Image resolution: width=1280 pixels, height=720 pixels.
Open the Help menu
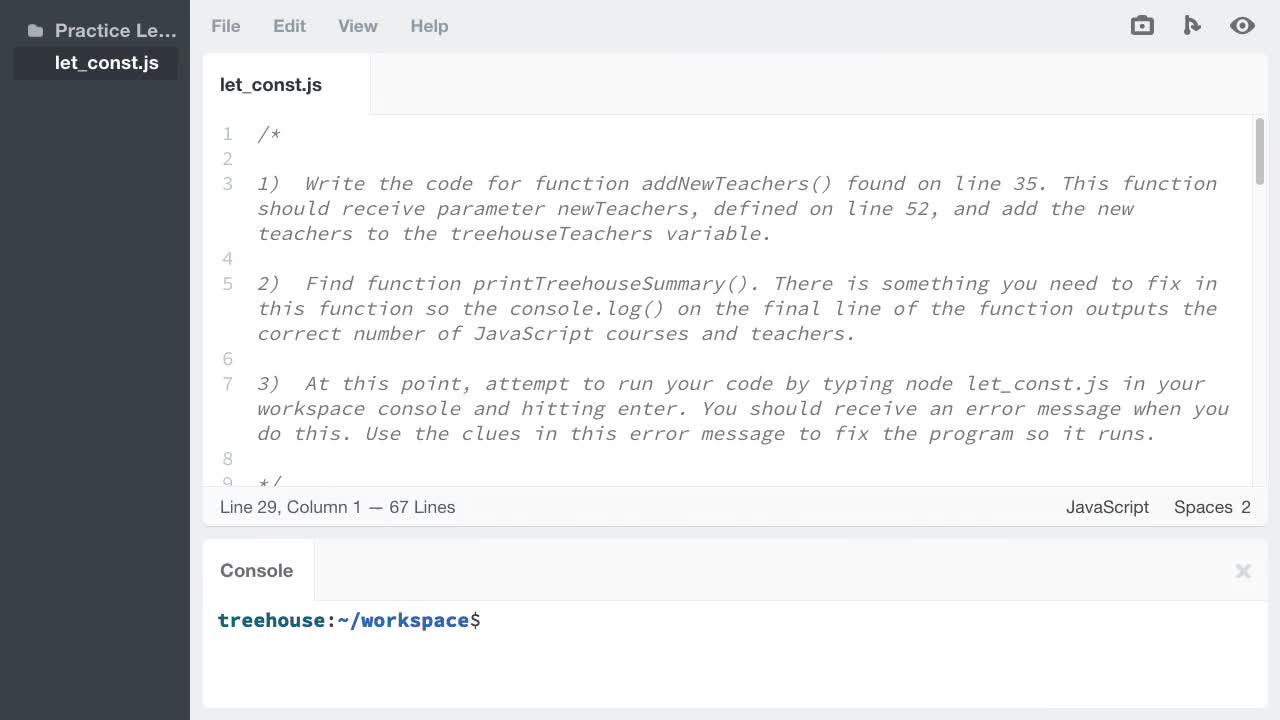click(x=429, y=26)
